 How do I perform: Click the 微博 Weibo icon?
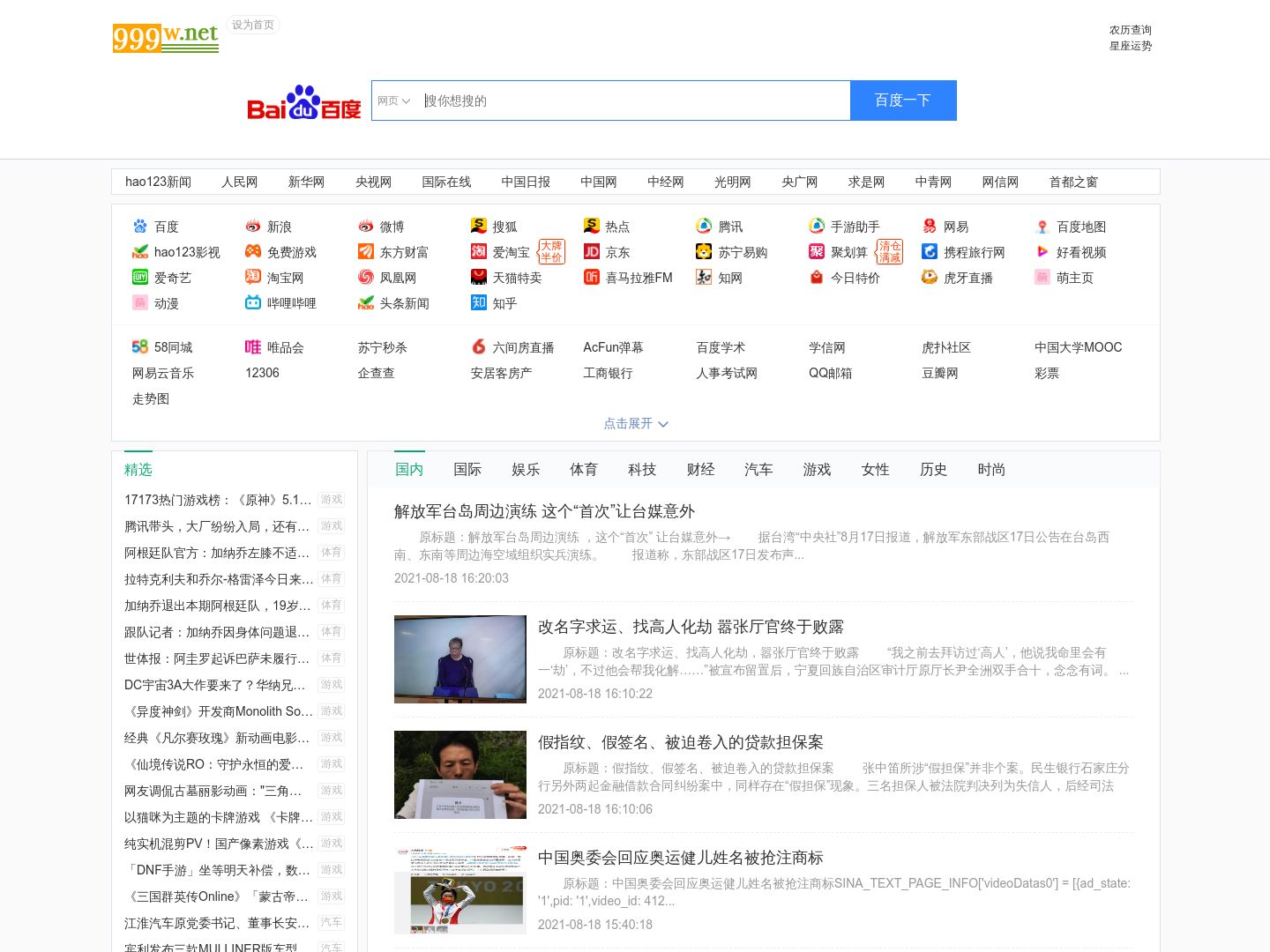pos(366,227)
